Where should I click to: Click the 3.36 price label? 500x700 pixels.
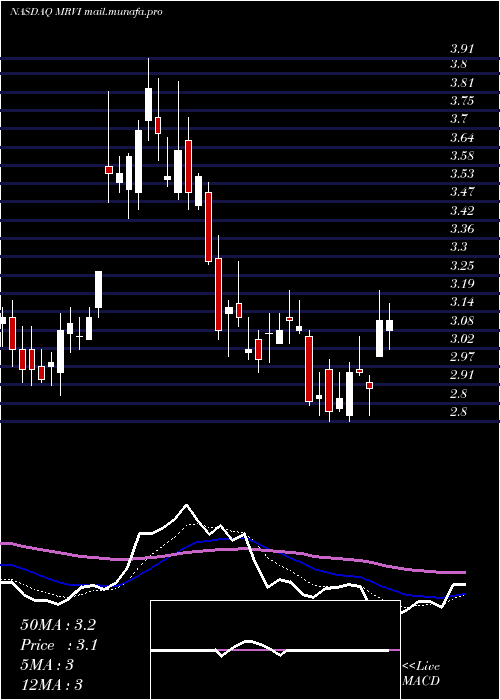pos(462,229)
